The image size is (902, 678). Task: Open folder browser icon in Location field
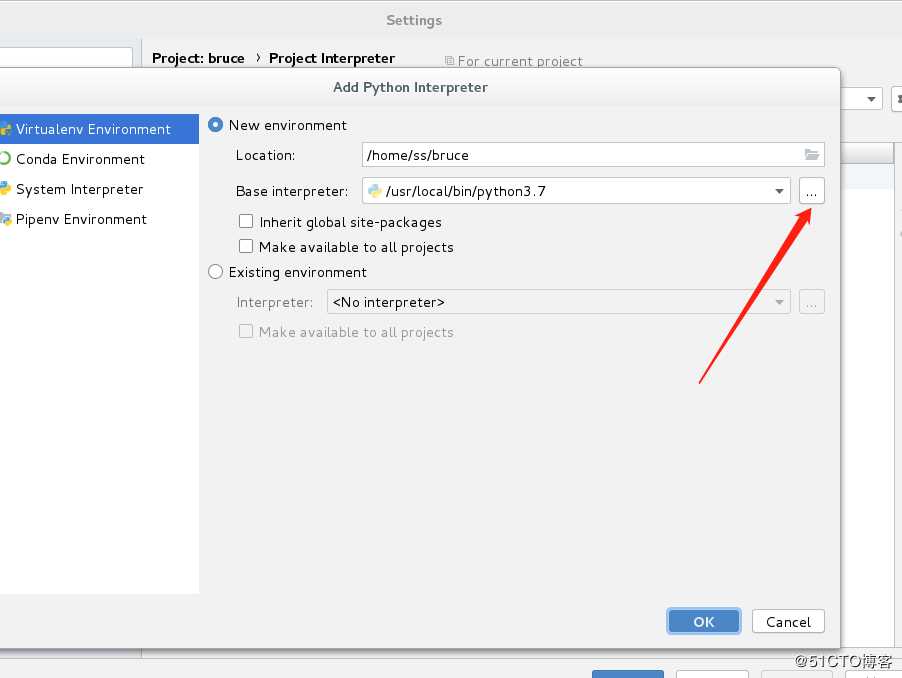(x=812, y=154)
